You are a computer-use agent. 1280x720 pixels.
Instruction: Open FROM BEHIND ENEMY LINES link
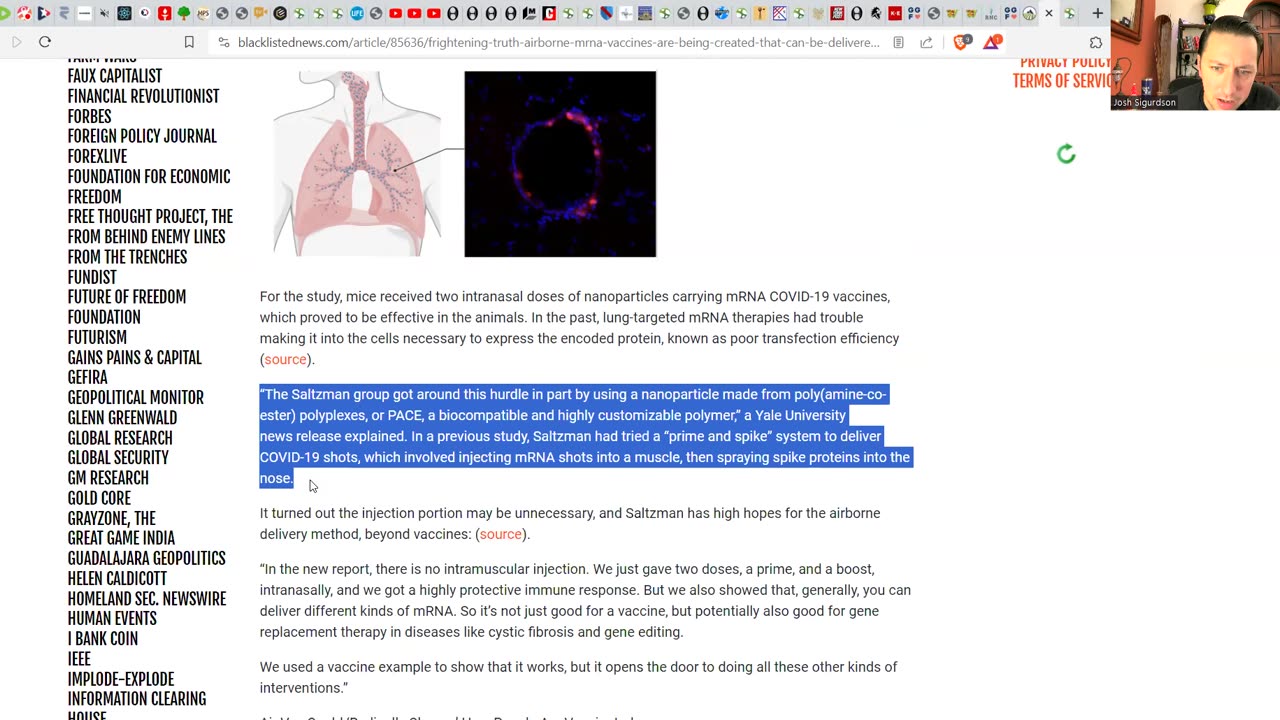146,236
